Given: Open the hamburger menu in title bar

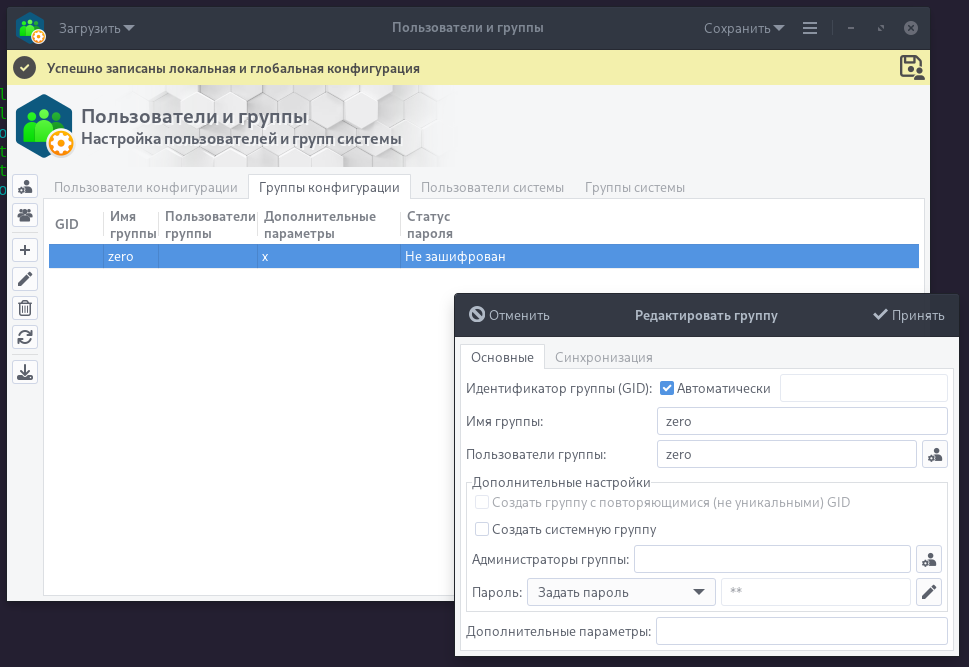Looking at the screenshot, I should [x=810, y=28].
